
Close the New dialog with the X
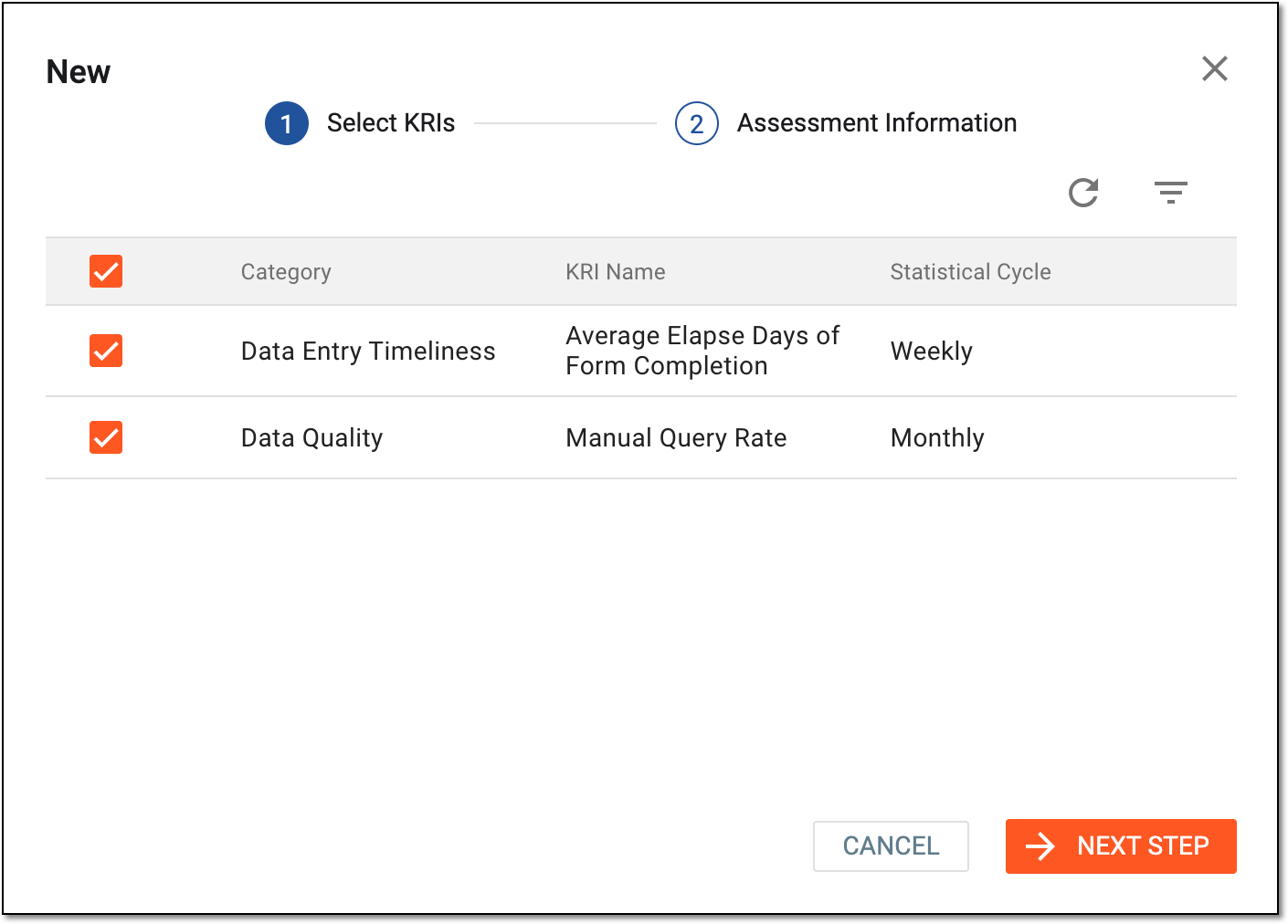(x=1215, y=68)
